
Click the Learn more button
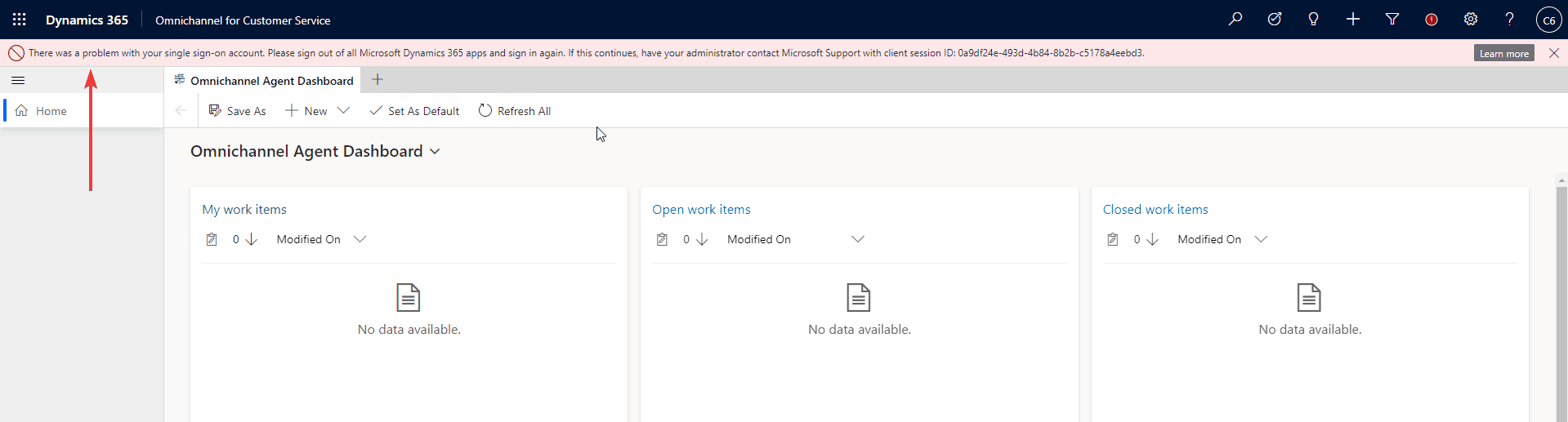pyautogui.click(x=1503, y=53)
